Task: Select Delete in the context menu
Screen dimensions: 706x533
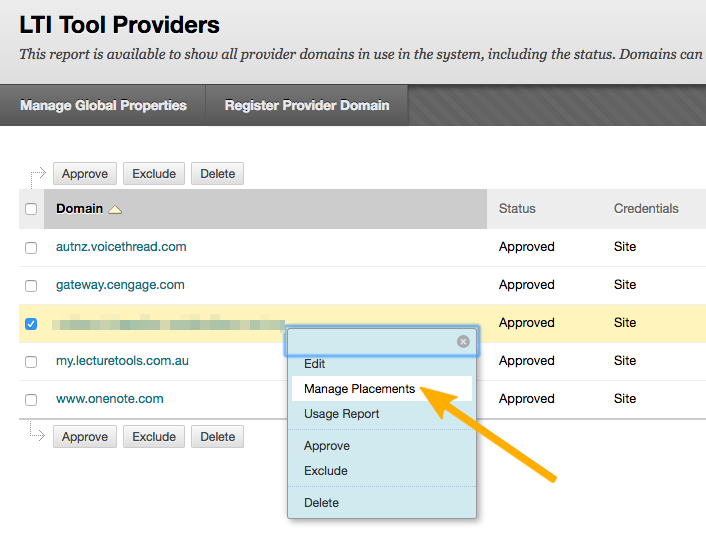Action: tap(322, 503)
